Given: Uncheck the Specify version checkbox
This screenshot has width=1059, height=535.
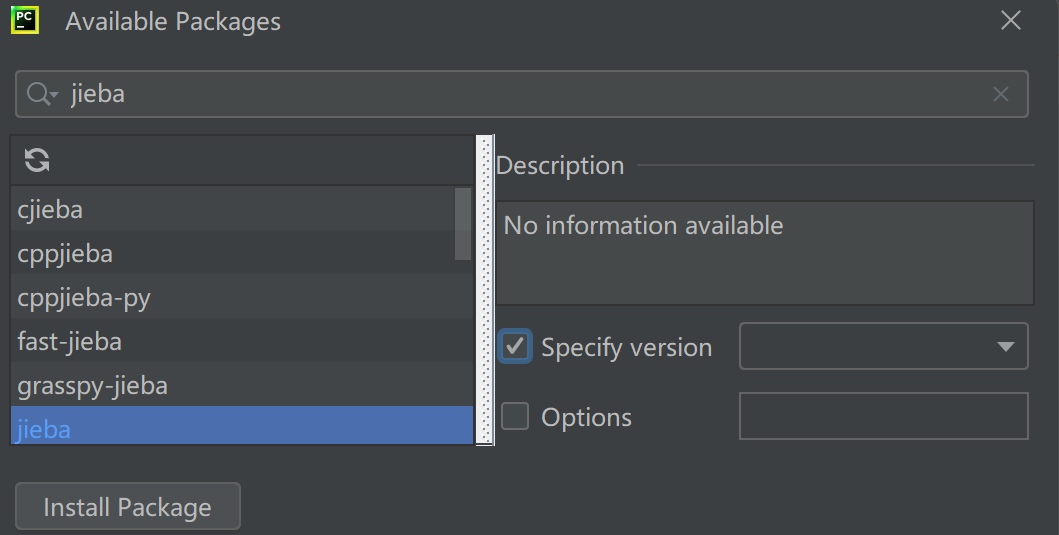Looking at the screenshot, I should (515, 347).
